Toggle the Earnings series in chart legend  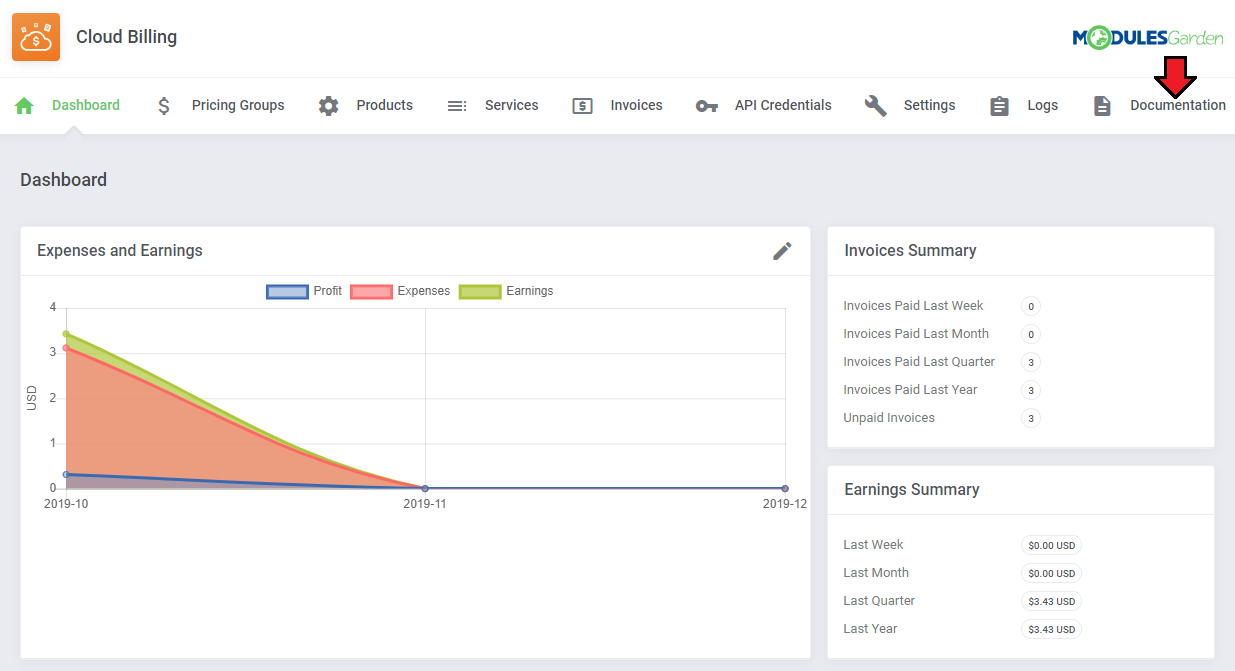(x=530, y=291)
